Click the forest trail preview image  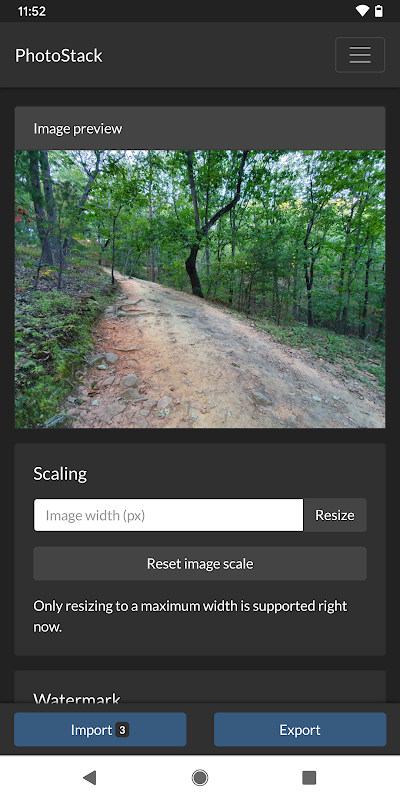tap(200, 289)
